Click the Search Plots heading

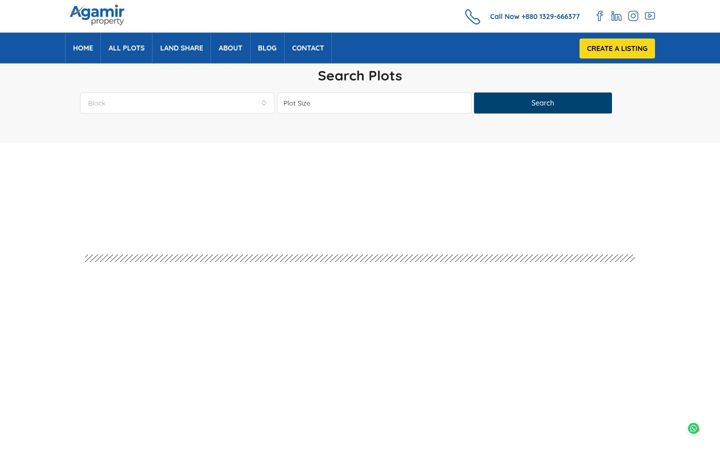tap(360, 76)
